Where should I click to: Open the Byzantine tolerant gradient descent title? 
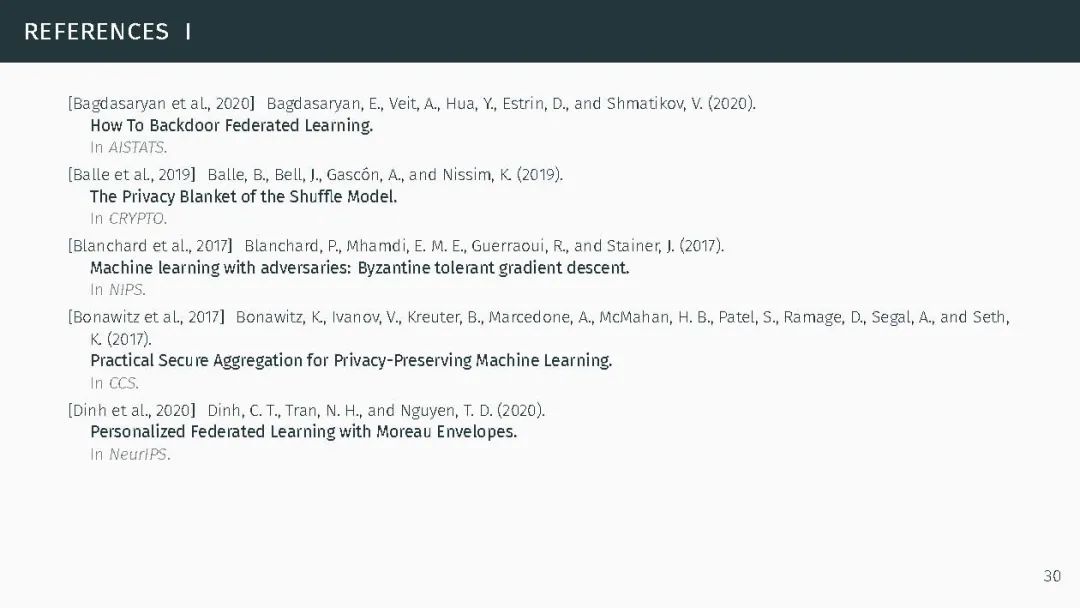pos(359,268)
